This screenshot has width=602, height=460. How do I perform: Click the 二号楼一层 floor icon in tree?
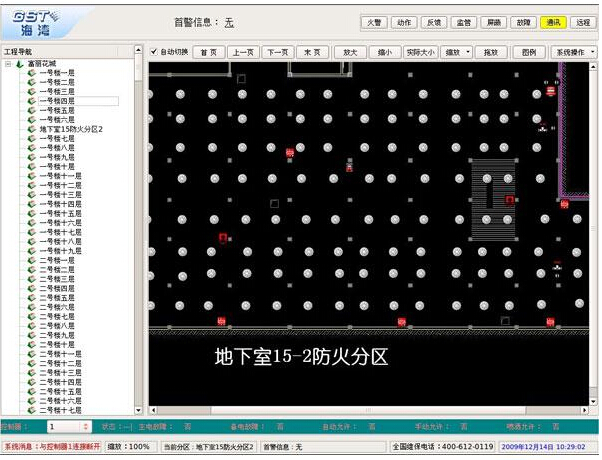pyautogui.click(x=32, y=260)
